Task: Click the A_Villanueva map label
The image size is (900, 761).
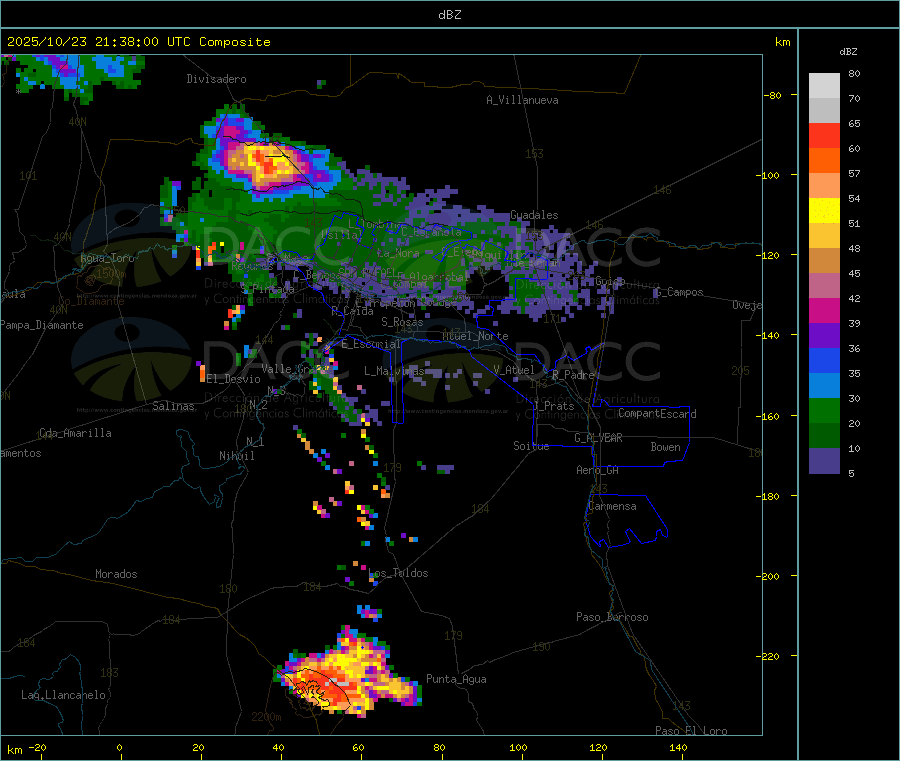Action: tap(522, 100)
